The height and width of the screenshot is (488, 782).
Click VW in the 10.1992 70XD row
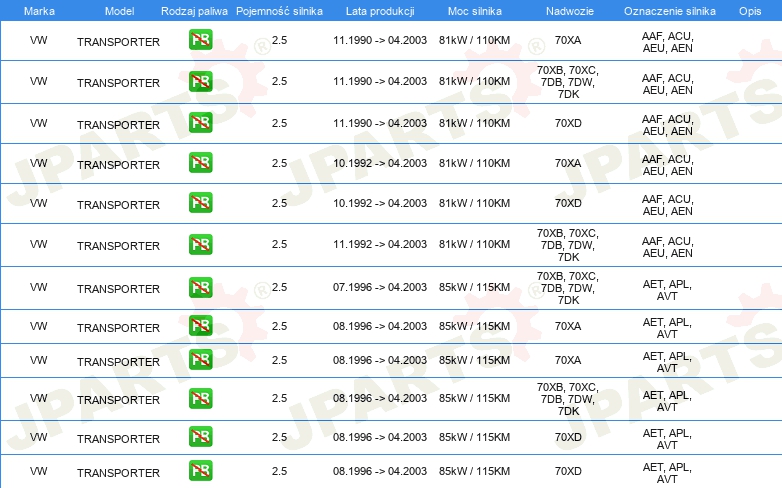point(38,203)
